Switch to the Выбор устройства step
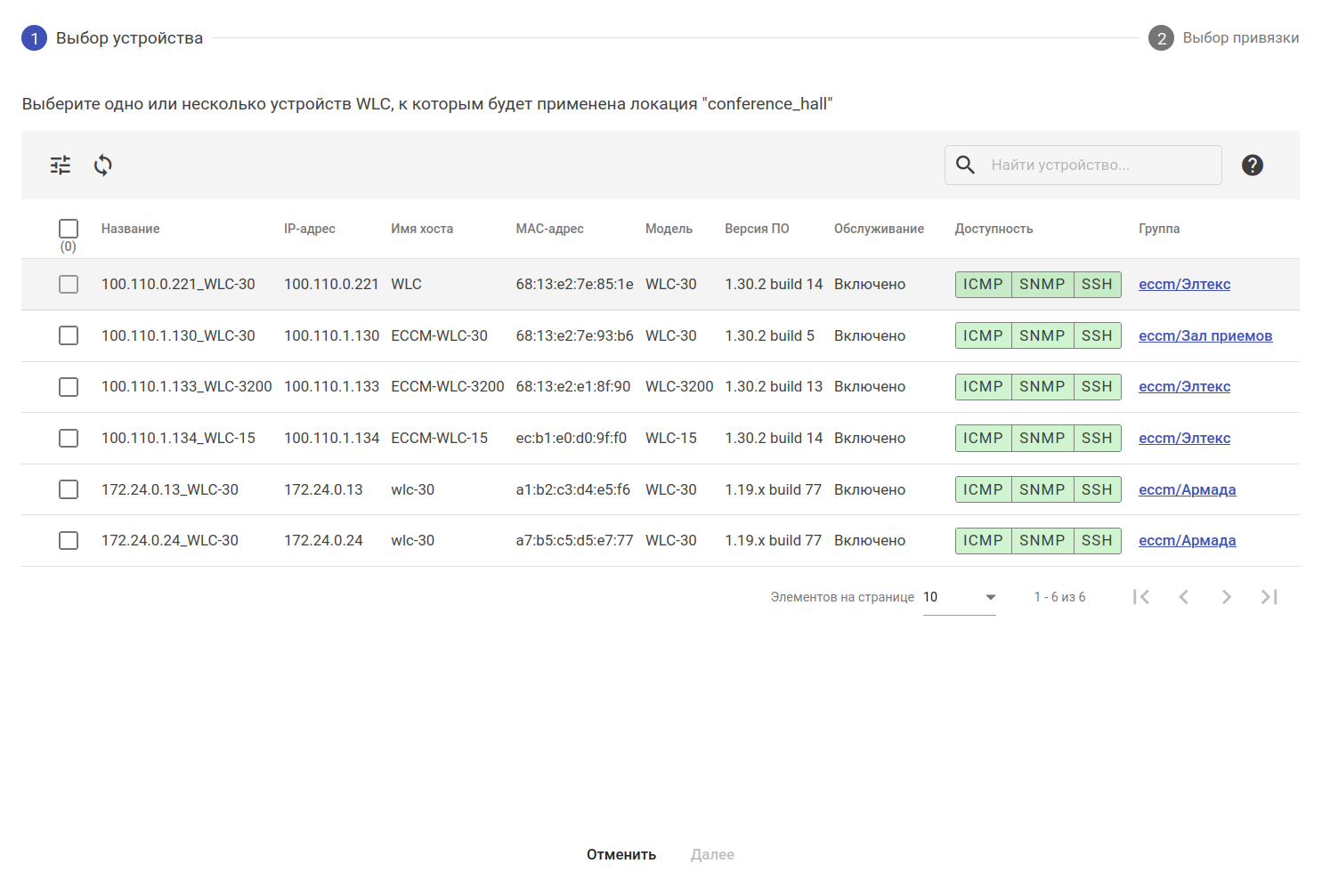This screenshot has width=1322, height=896. (129, 38)
